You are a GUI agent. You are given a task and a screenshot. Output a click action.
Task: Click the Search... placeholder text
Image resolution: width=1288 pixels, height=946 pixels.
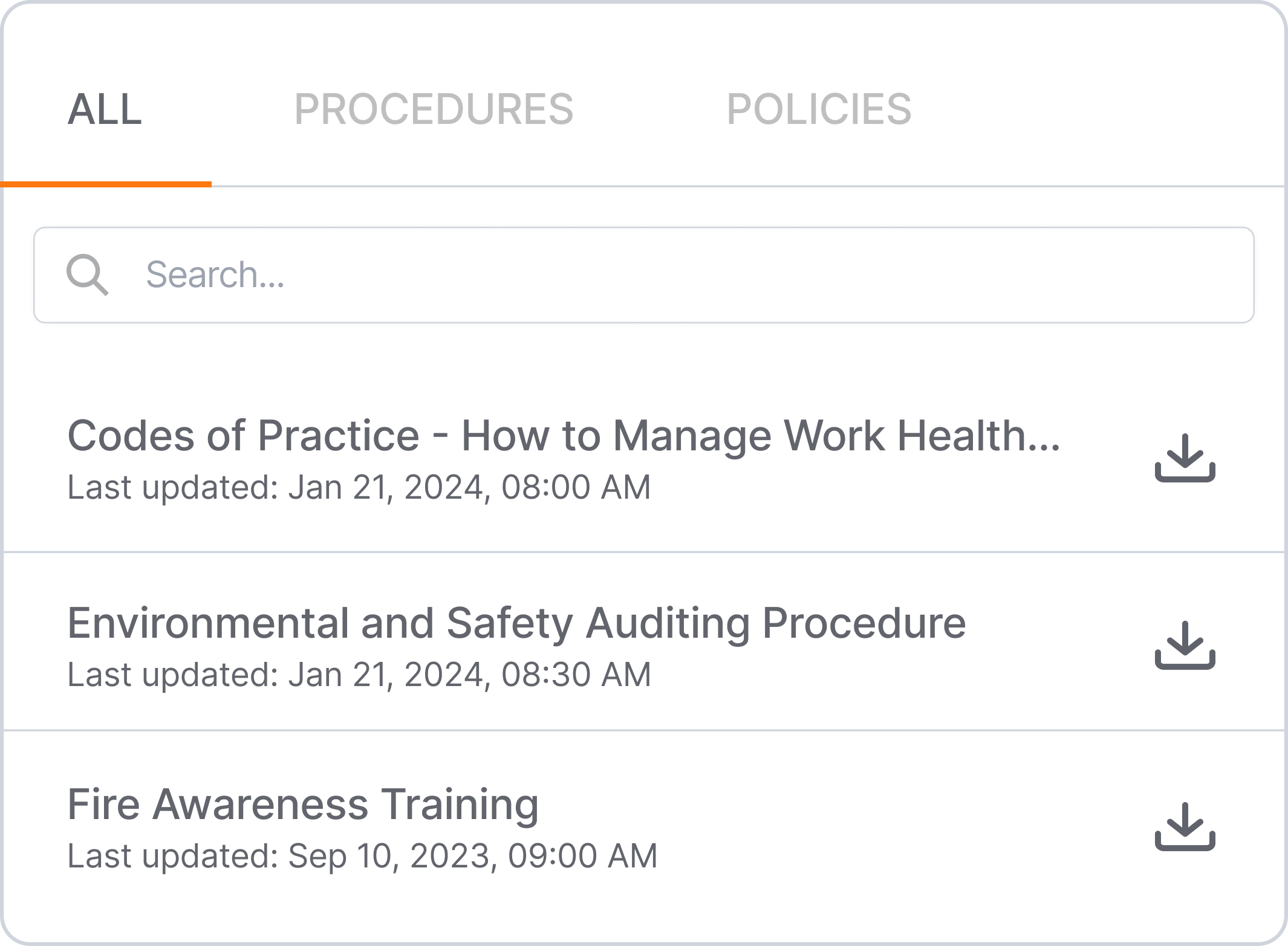click(x=215, y=275)
